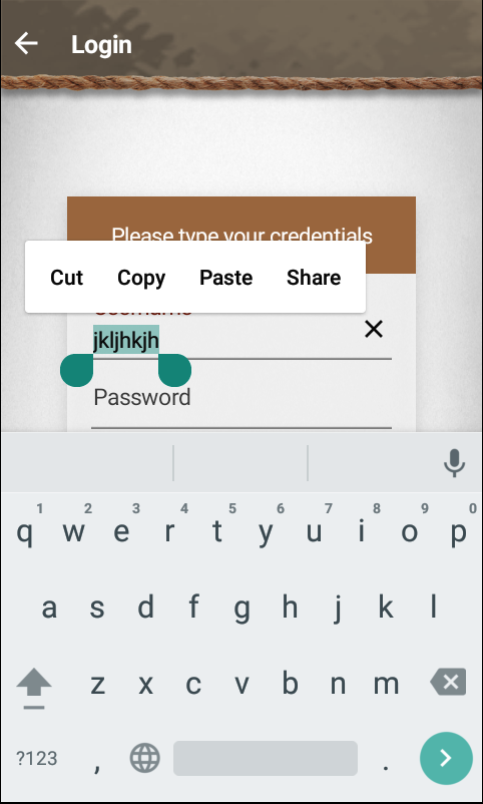Screen dimensions: 483x804
Task: Tap the left text selection handle
Action: point(76,370)
